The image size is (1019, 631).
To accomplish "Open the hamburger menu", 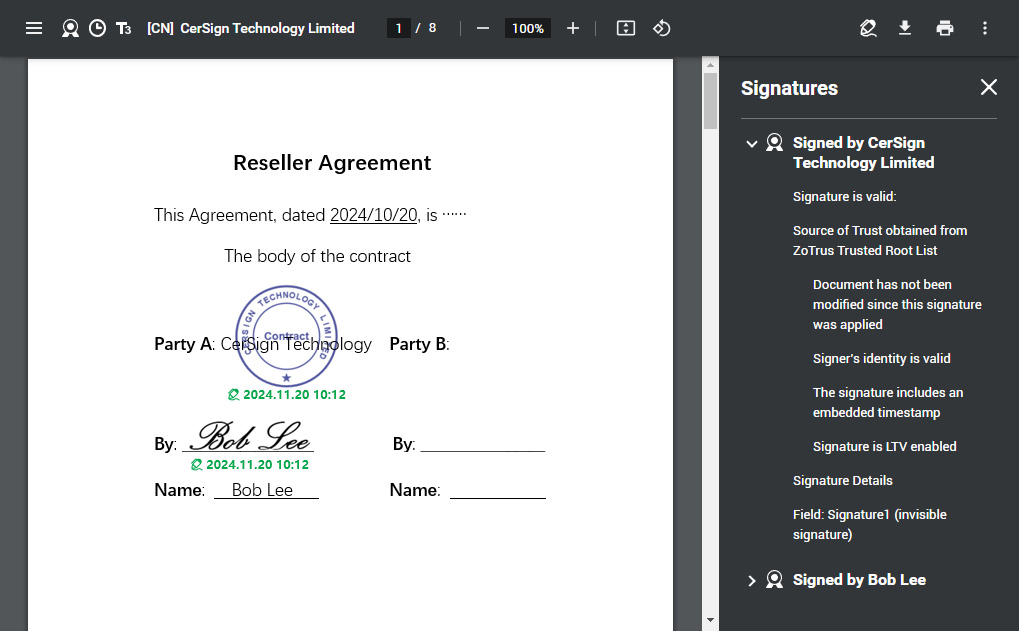I will tap(34, 28).
